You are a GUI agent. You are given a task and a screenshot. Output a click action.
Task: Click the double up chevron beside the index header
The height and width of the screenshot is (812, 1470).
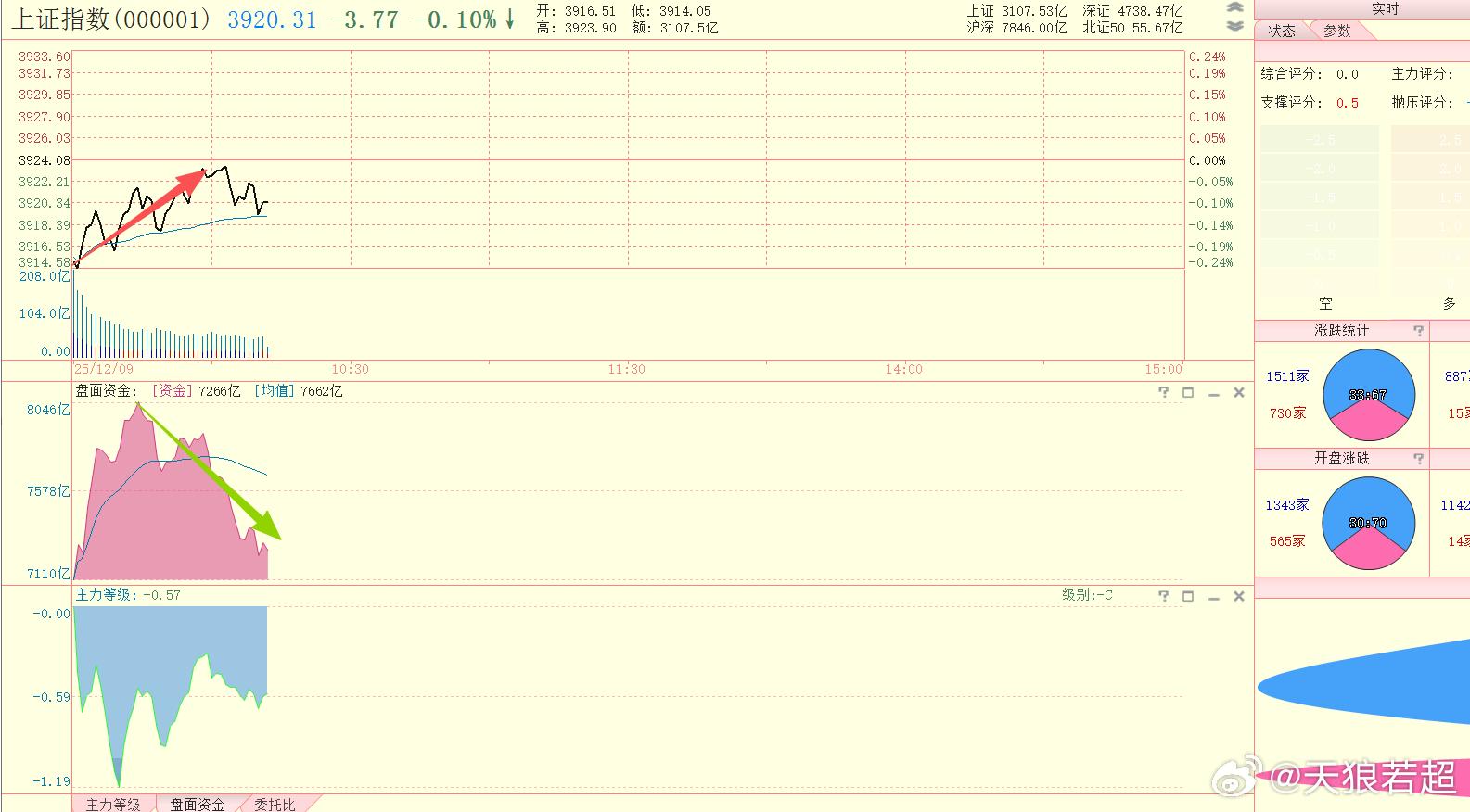(x=1234, y=7)
